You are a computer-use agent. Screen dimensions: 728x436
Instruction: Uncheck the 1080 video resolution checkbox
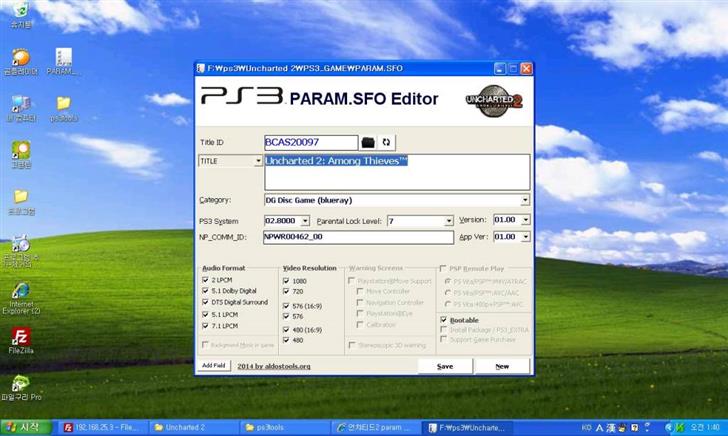[286, 281]
